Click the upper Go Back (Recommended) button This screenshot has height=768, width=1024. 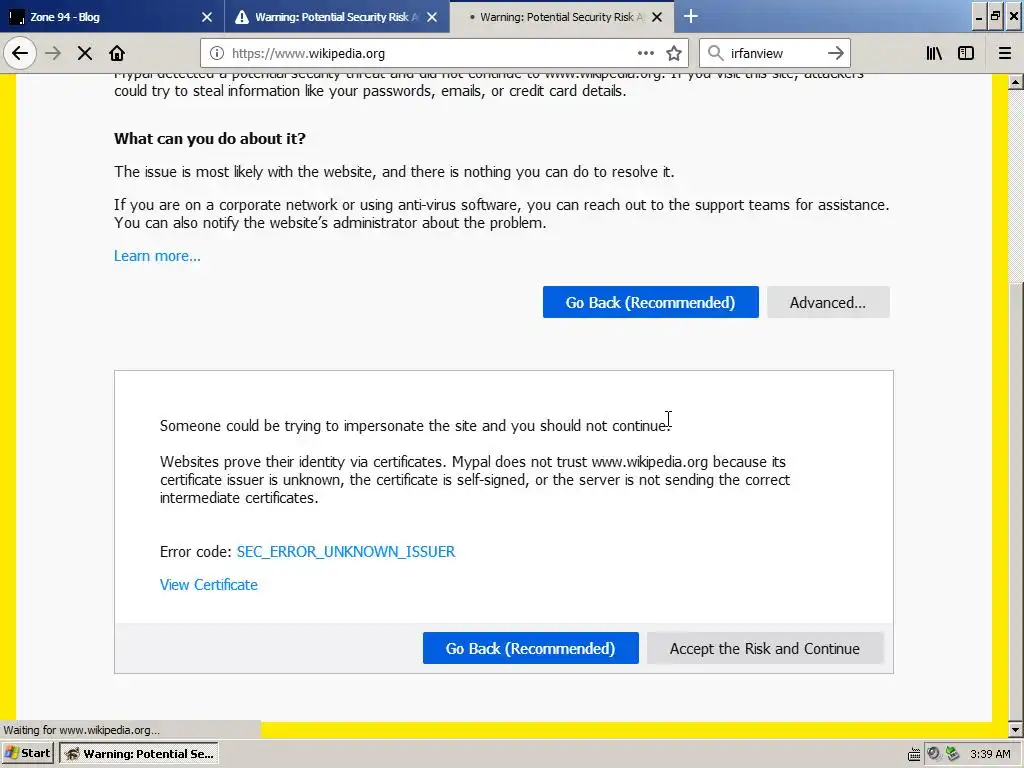click(650, 302)
